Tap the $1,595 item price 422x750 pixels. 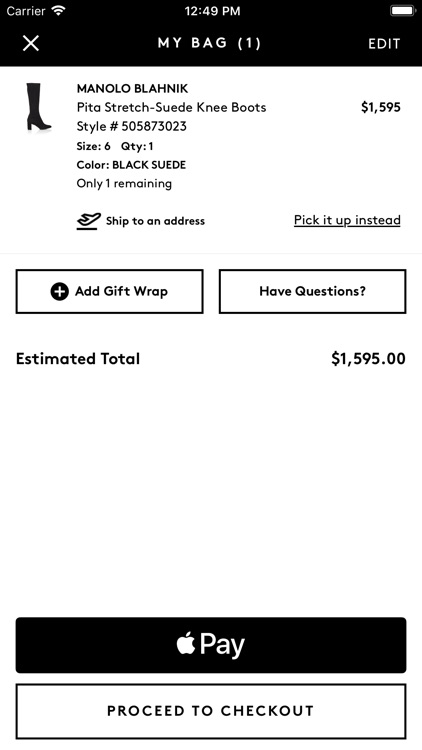click(380, 107)
